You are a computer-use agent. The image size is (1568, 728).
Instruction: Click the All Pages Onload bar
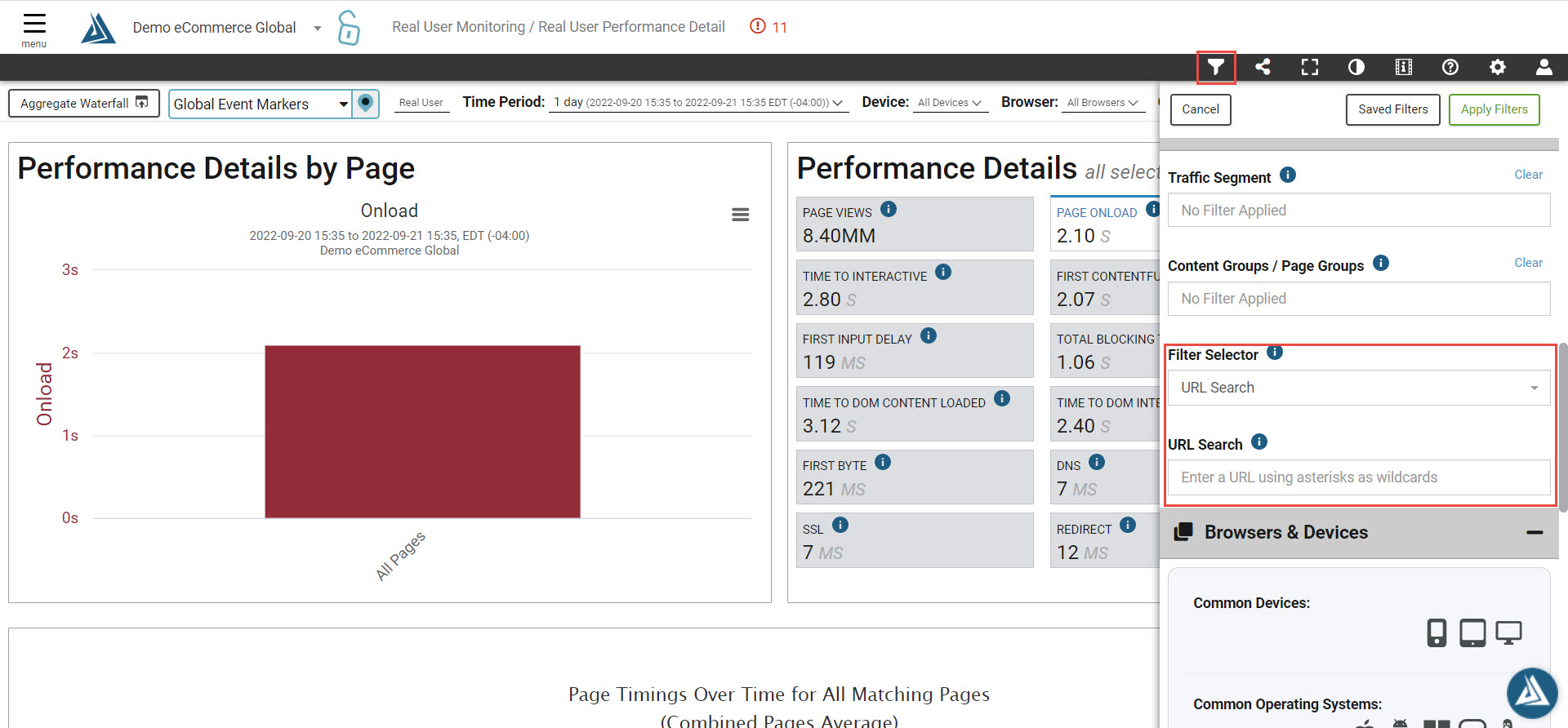pyautogui.click(x=422, y=432)
